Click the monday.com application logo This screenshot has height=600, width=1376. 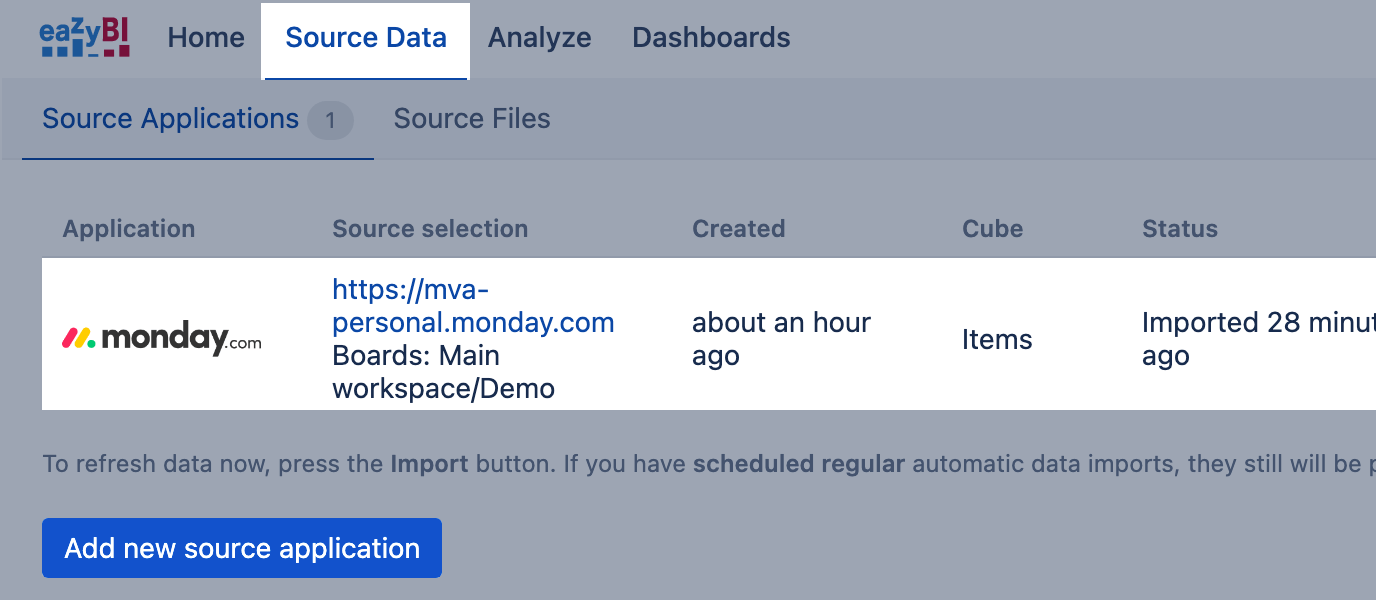(x=161, y=340)
